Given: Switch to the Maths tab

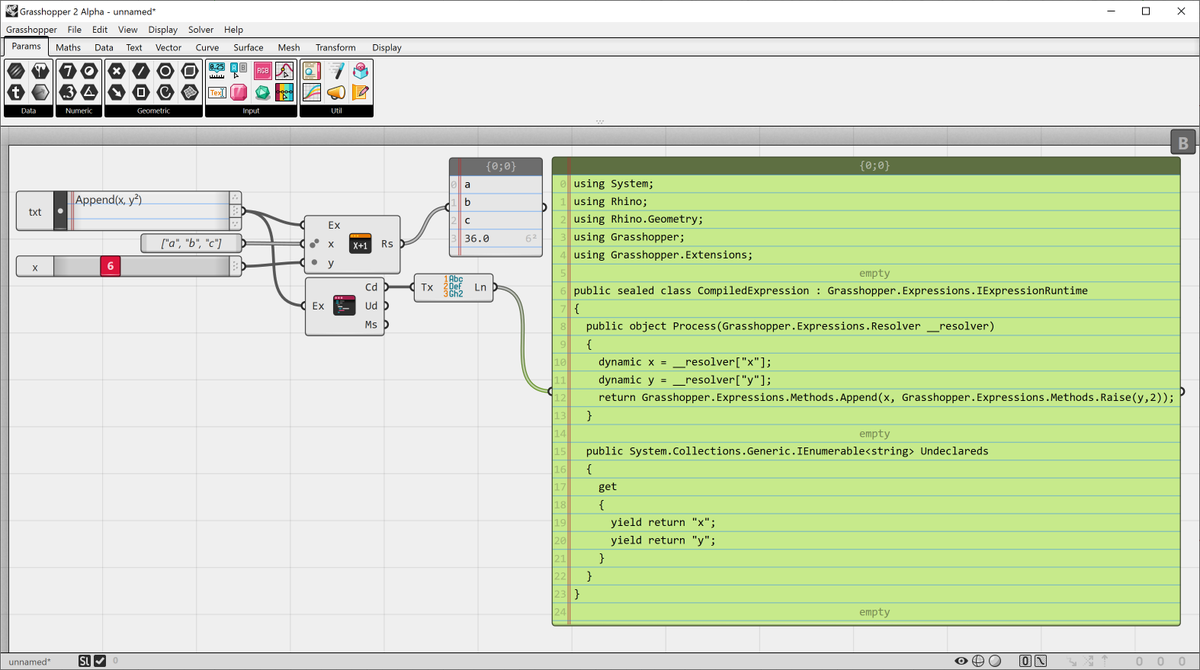Looking at the screenshot, I should click(68, 47).
